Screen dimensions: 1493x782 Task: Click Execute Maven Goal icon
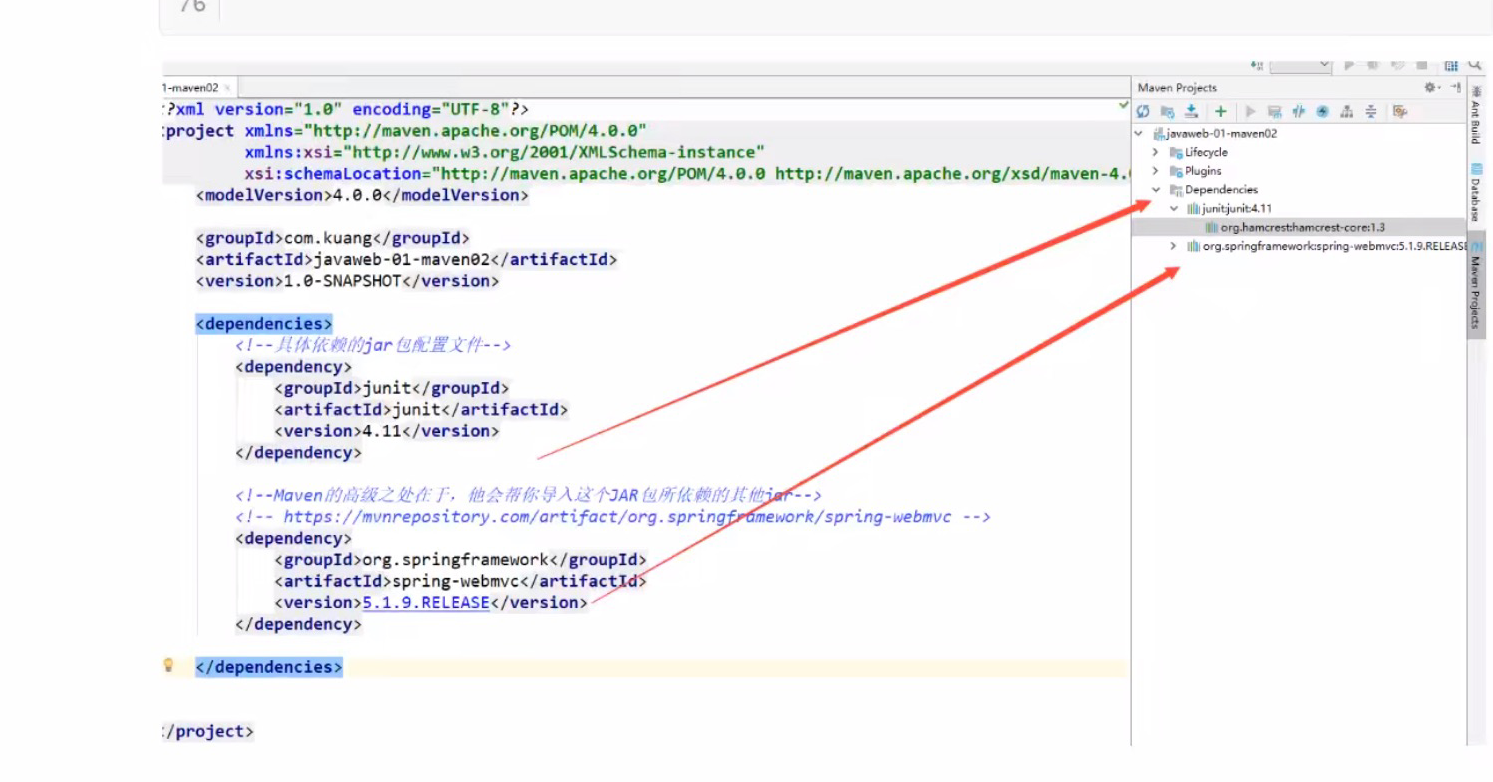(x=1275, y=112)
